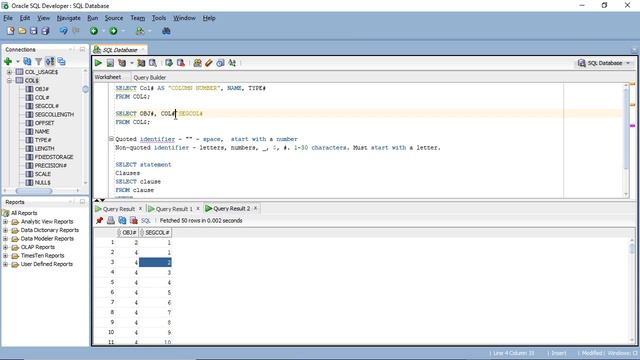Collapse the COL$ table node
Screen dimensions: 640x360
point(9,80)
